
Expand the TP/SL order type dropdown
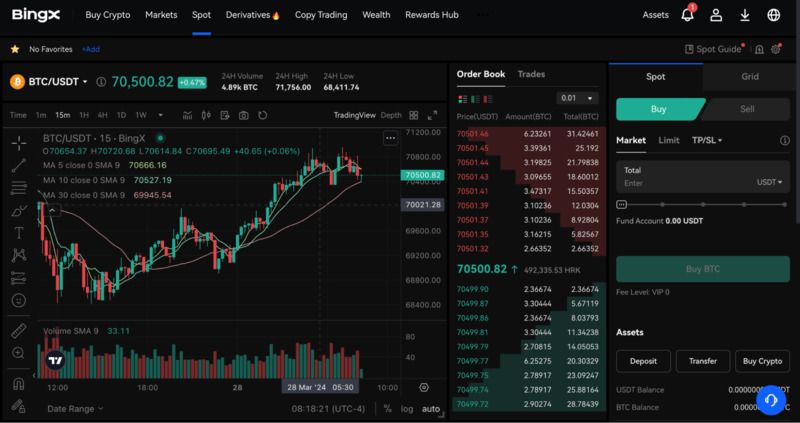(x=707, y=140)
